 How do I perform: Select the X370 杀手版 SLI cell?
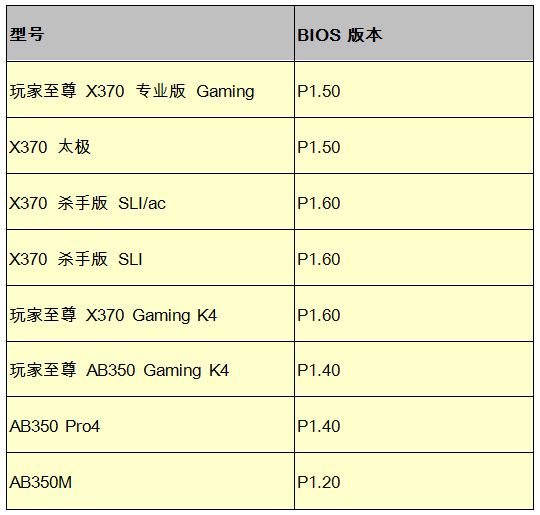(x=150, y=258)
